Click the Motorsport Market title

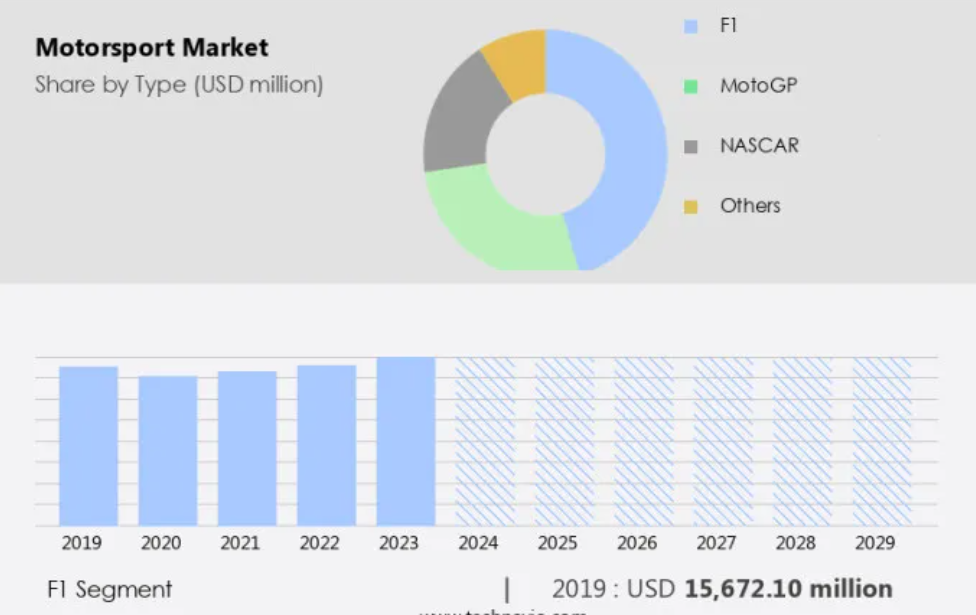click(x=152, y=48)
